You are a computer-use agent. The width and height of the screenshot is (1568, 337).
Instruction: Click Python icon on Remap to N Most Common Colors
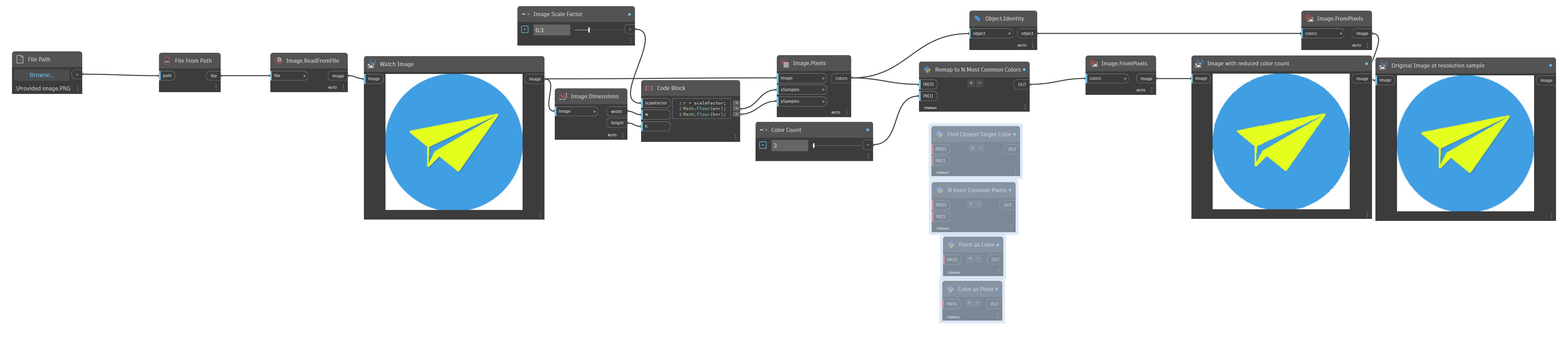927,70
